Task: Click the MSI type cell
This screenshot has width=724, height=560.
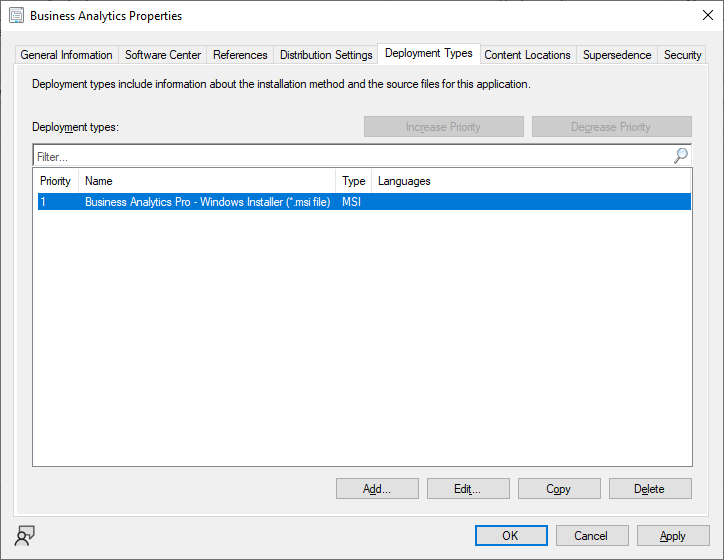Action: [351, 202]
